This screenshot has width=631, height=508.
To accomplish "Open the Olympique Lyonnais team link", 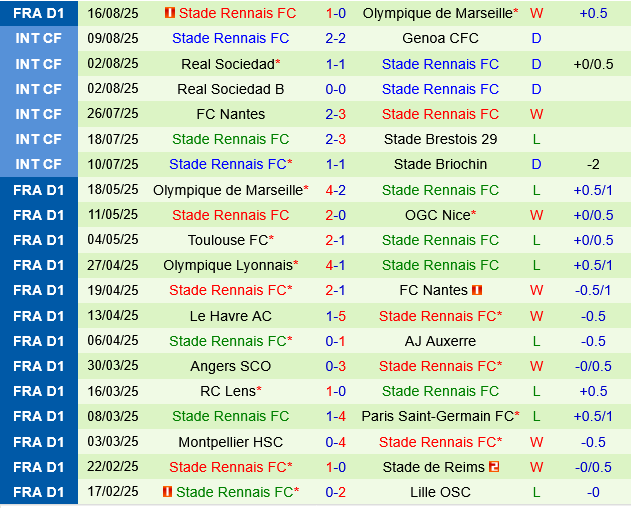I will click(x=227, y=265).
